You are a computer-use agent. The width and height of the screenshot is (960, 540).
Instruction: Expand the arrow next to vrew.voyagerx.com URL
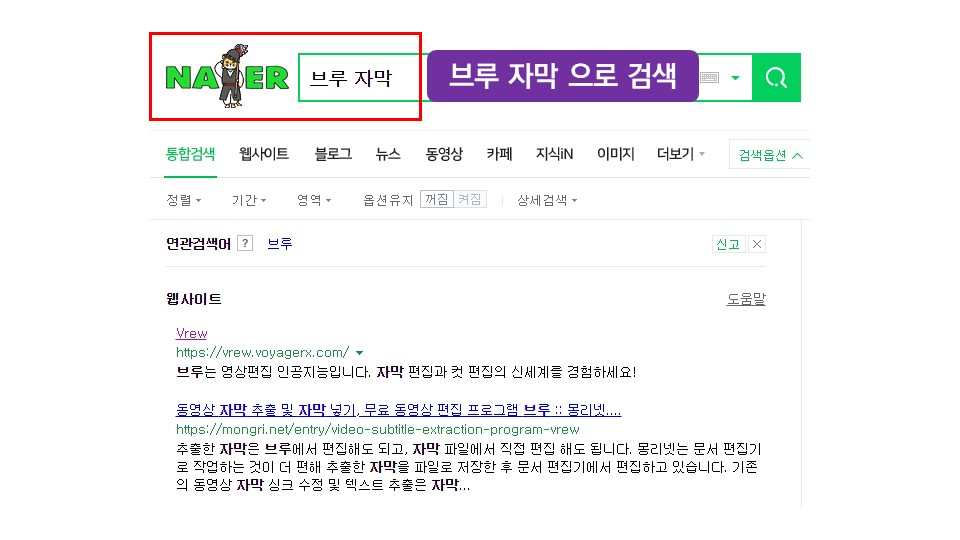[x=359, y=353]
